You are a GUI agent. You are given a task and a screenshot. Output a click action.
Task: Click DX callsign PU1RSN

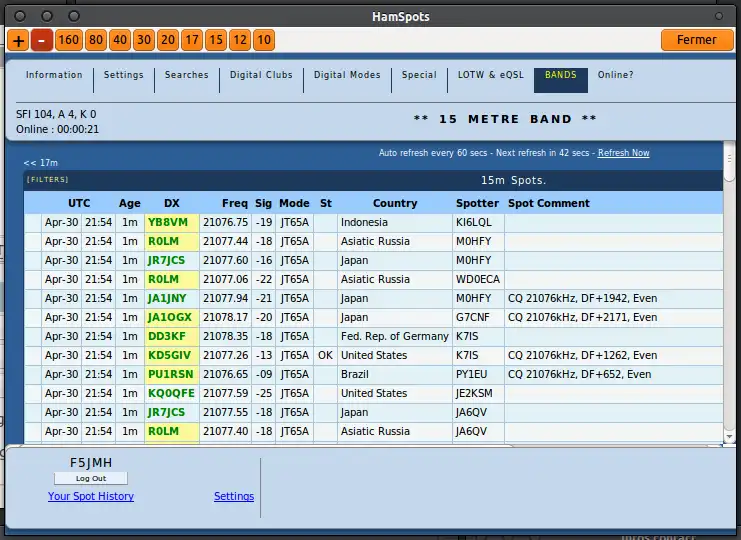coord(171,374)
